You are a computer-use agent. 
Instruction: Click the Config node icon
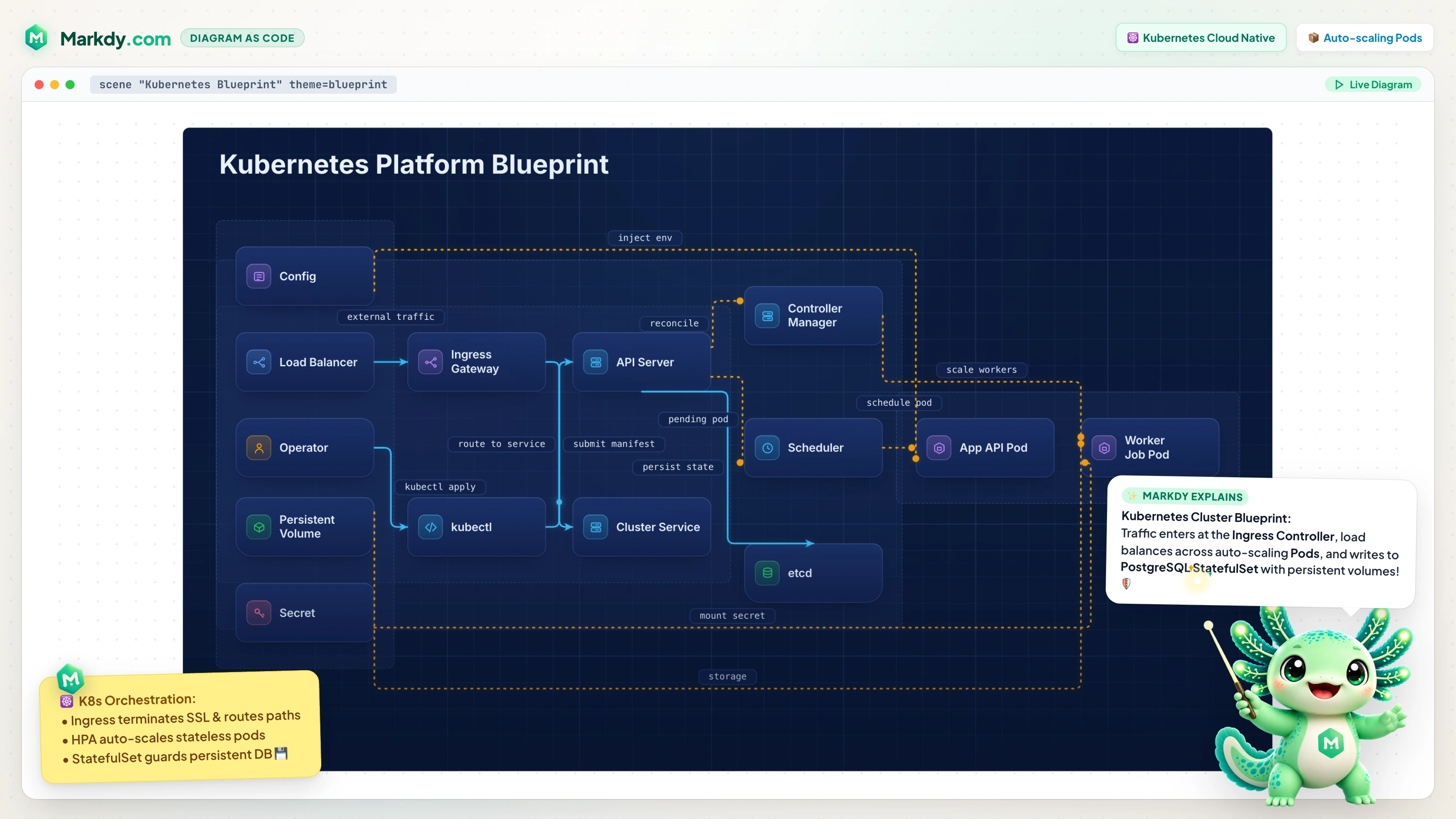click(259, 276)
